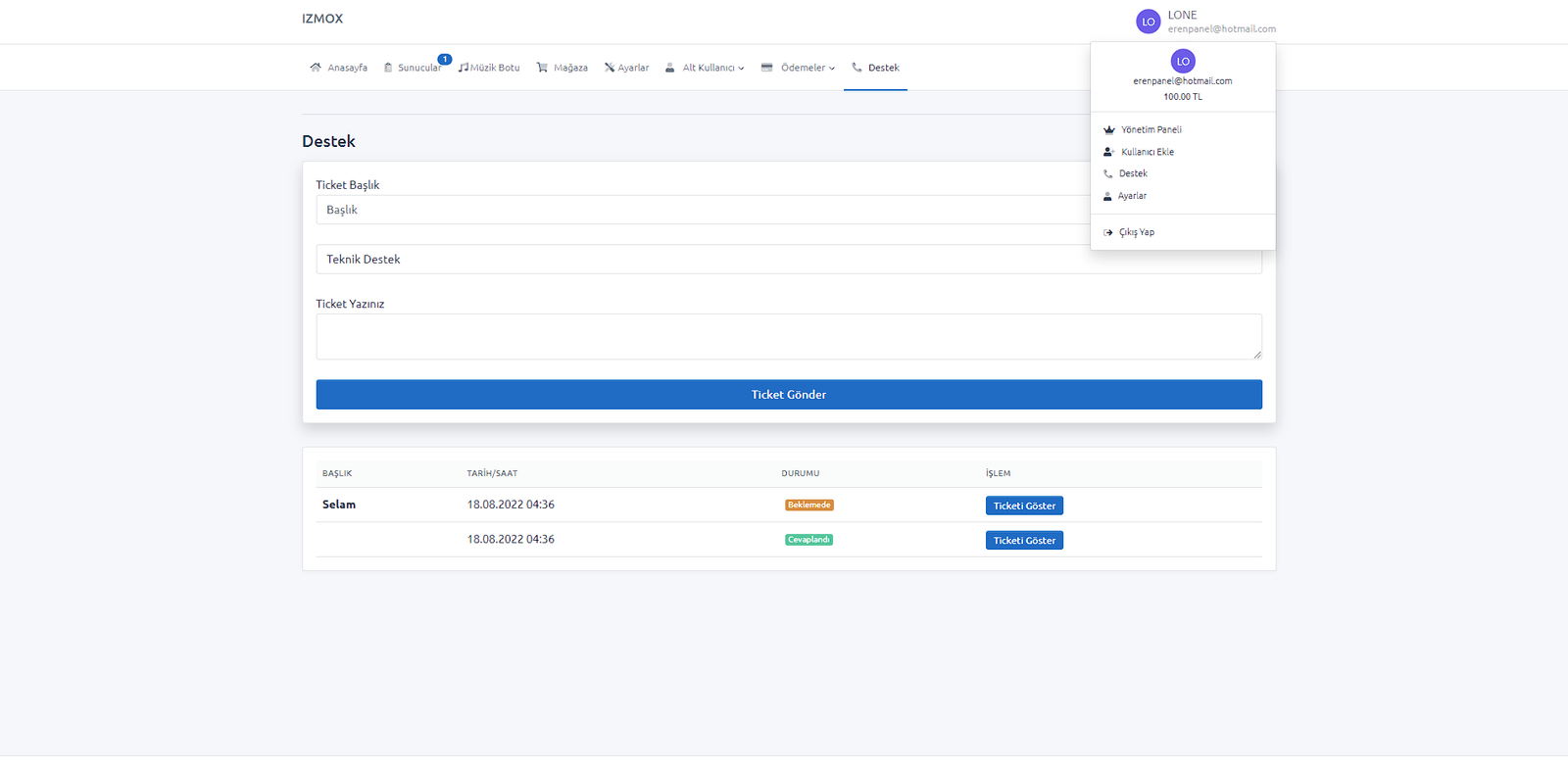Image resolution: width=1568 pixels, height=770 pixels.
Task: Click the tools icon beside Ayarlar in navbar
Action: point(610,68)
